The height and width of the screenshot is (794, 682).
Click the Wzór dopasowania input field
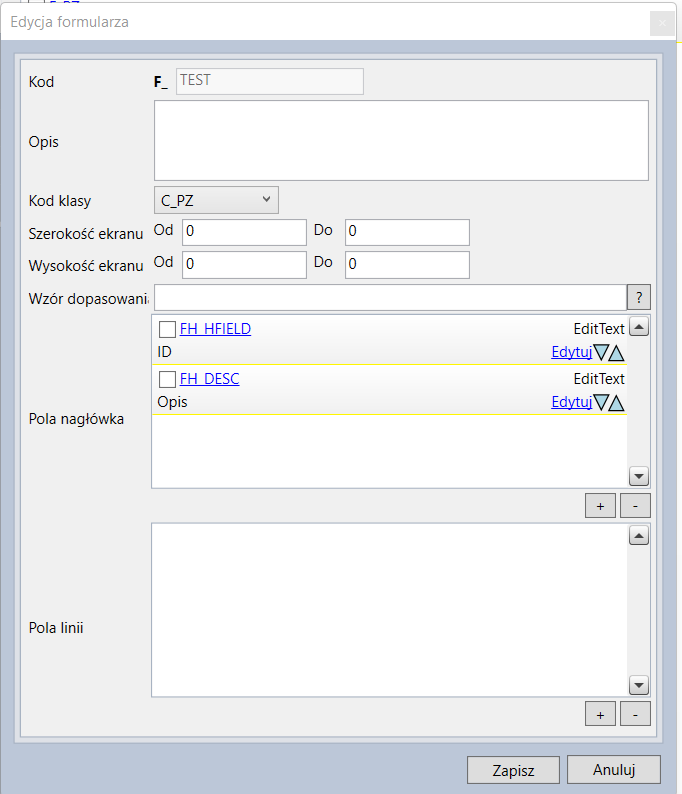point(390,297)
